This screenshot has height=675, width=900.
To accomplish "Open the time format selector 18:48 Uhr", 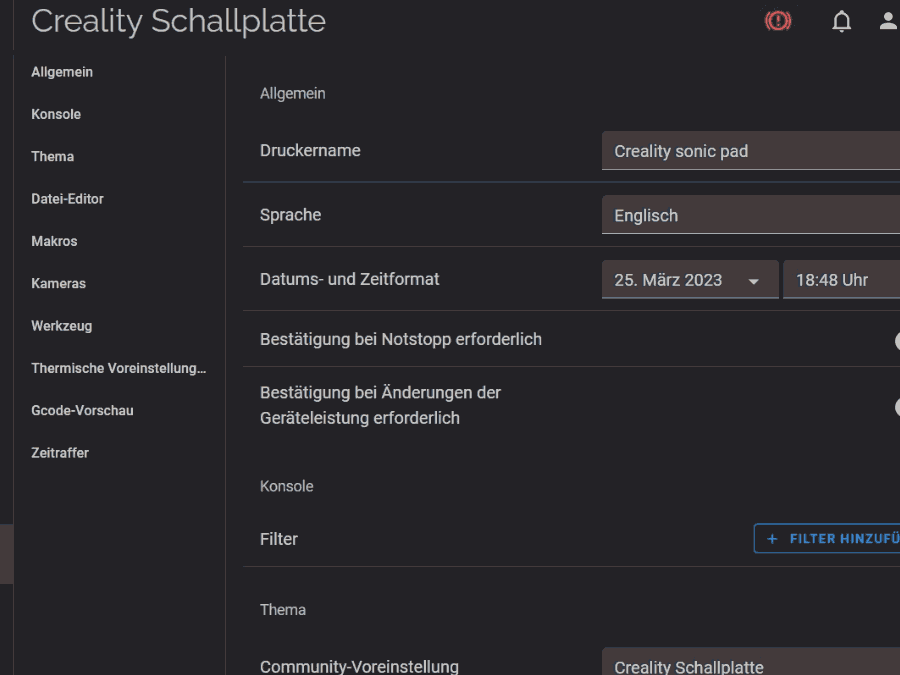I will 845,280.
